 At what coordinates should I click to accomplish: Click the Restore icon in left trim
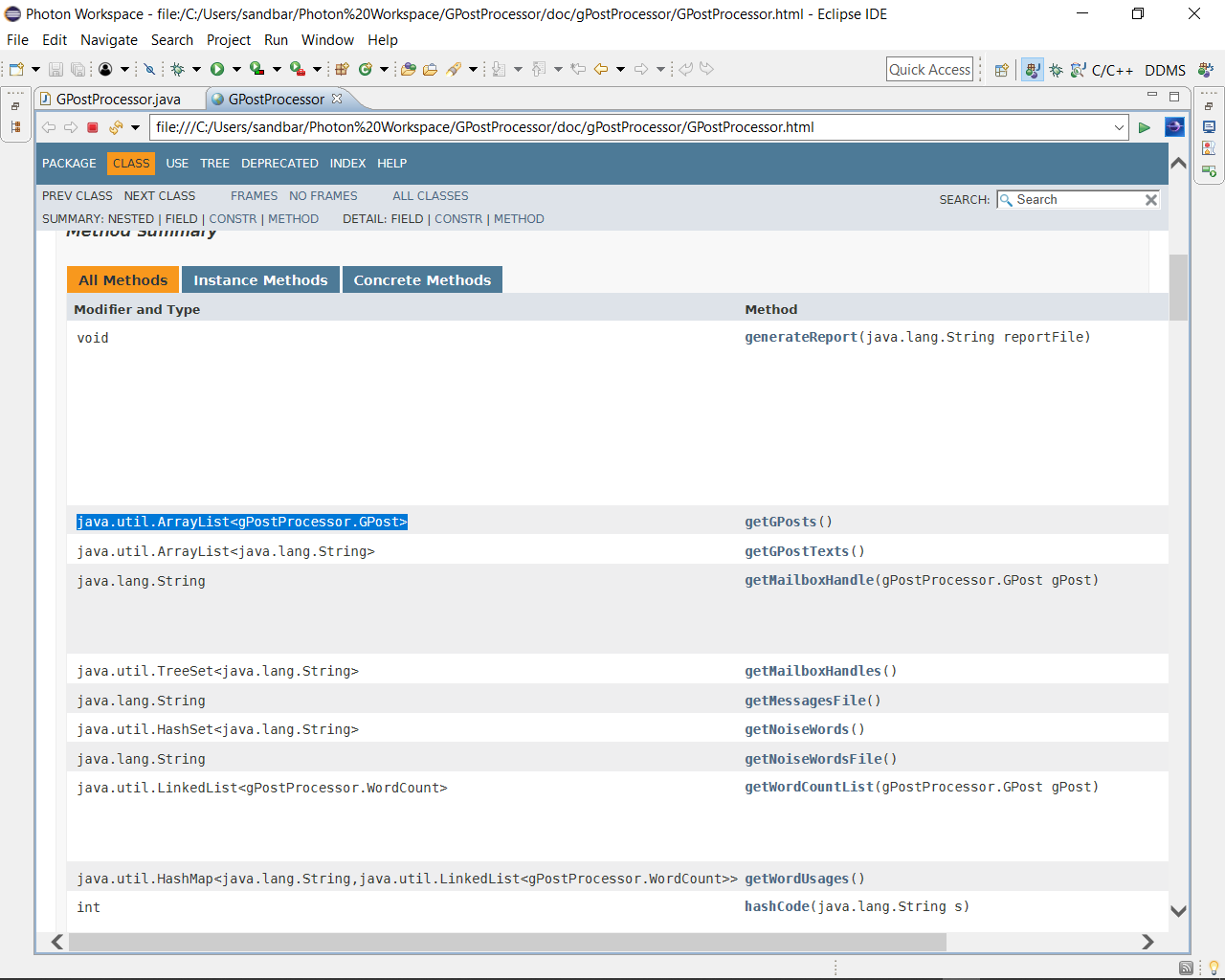(15, 106)
